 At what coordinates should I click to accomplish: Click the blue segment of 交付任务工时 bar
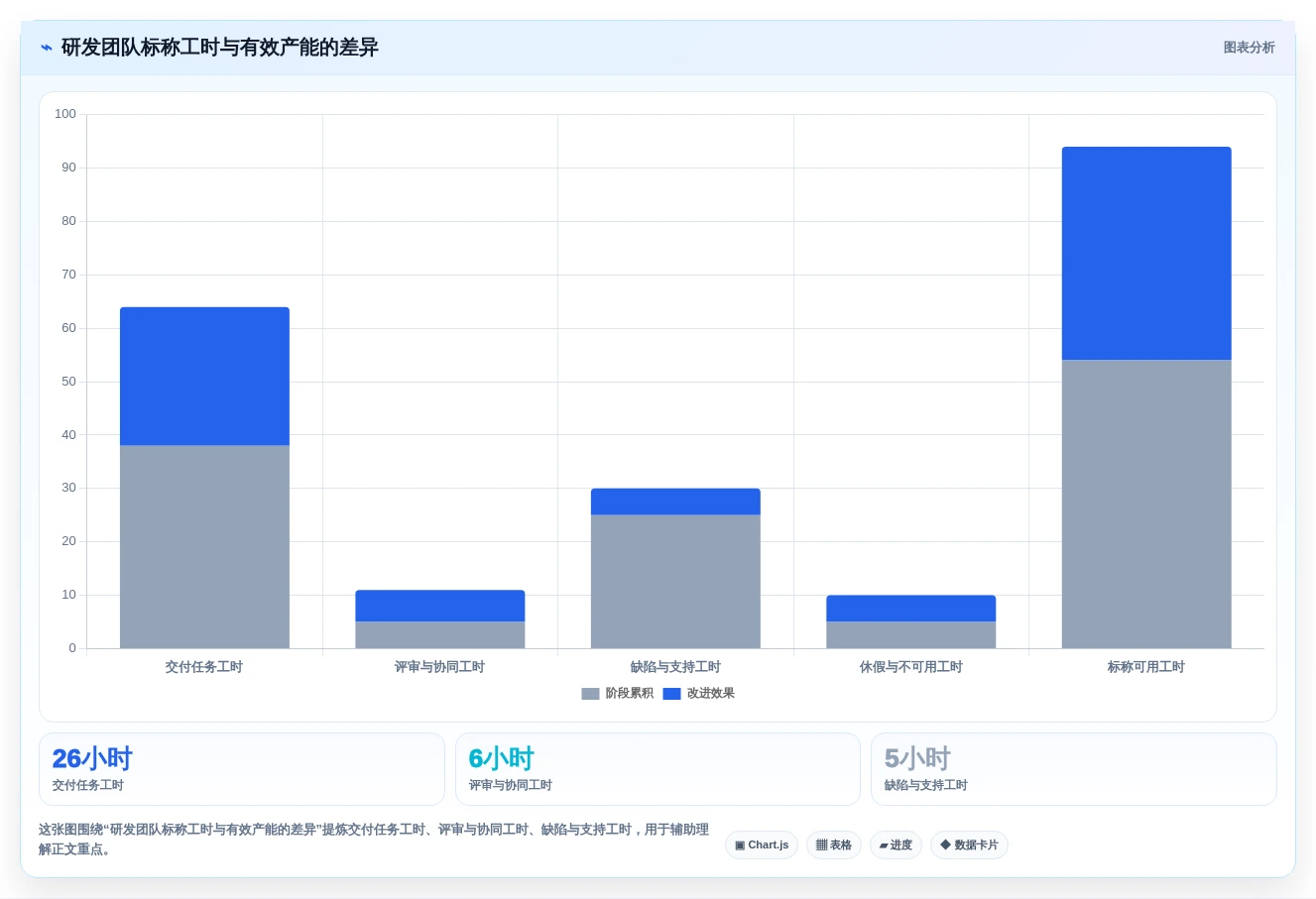click(x=204, y=377)
